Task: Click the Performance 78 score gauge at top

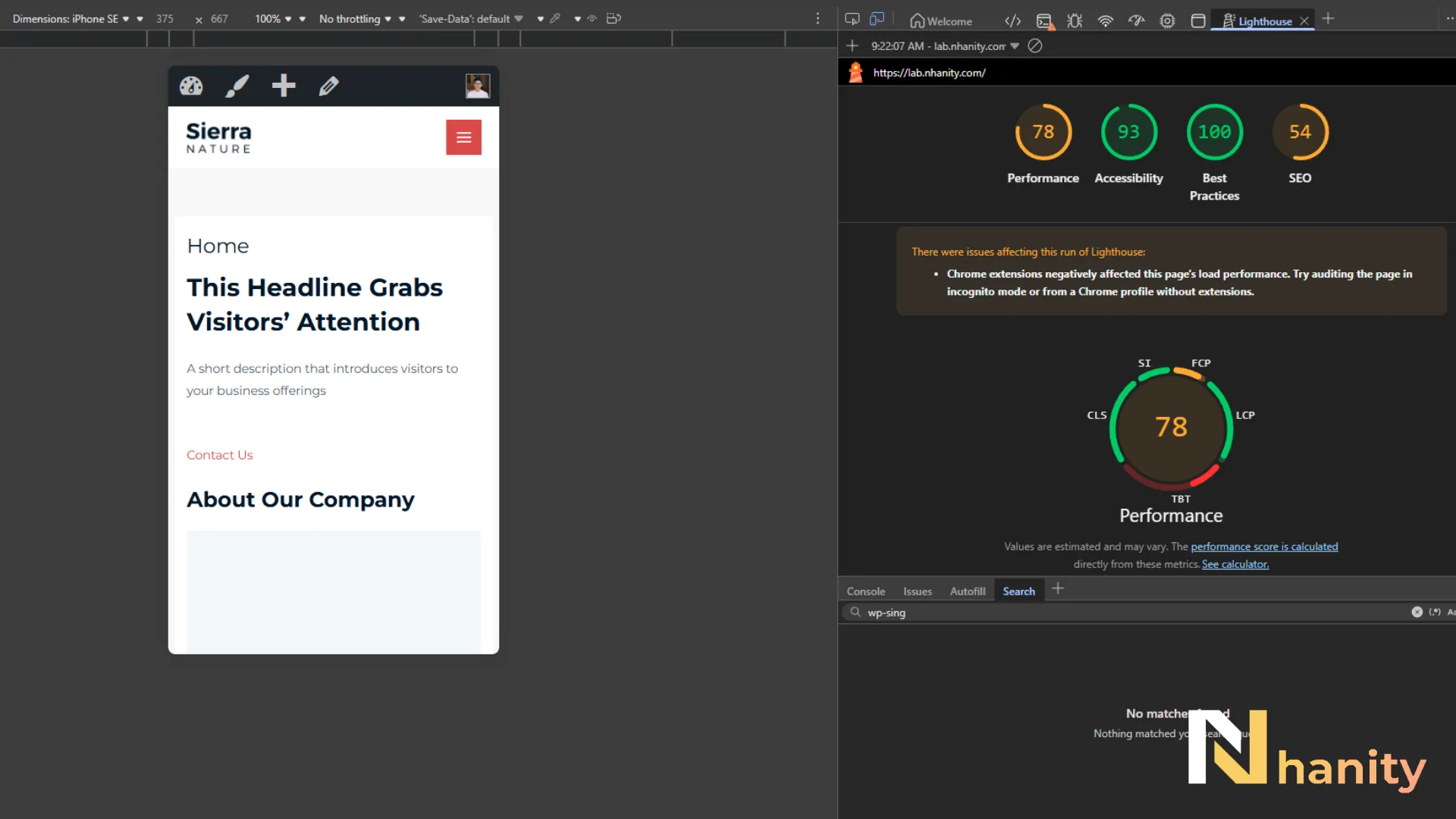Action: [1043, 132]
